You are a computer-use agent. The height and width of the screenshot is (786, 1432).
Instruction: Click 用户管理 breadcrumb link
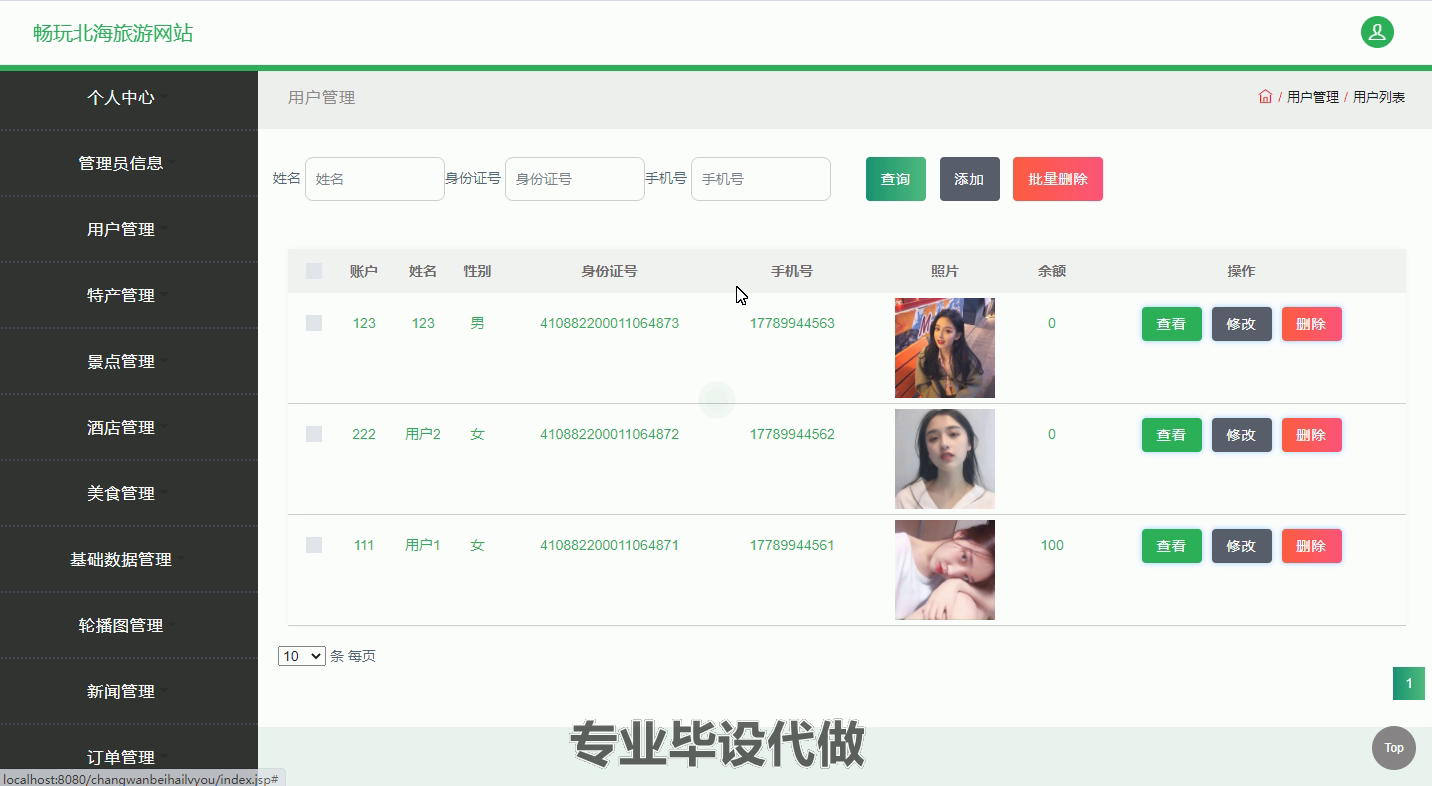click(x=1313, y=97)
